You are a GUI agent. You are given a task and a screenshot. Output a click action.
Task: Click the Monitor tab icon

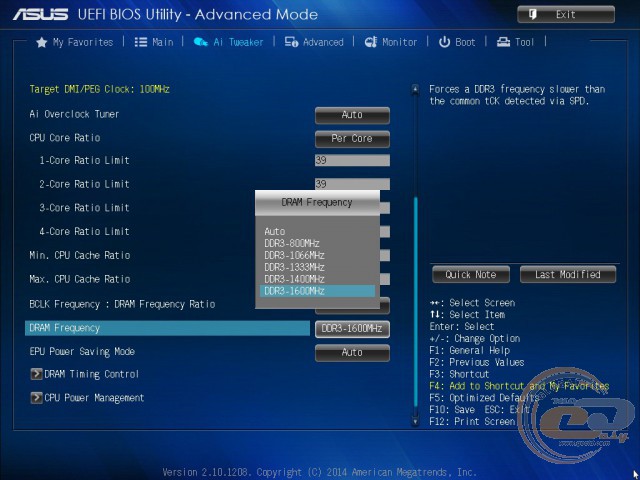[x=371, y=42]
